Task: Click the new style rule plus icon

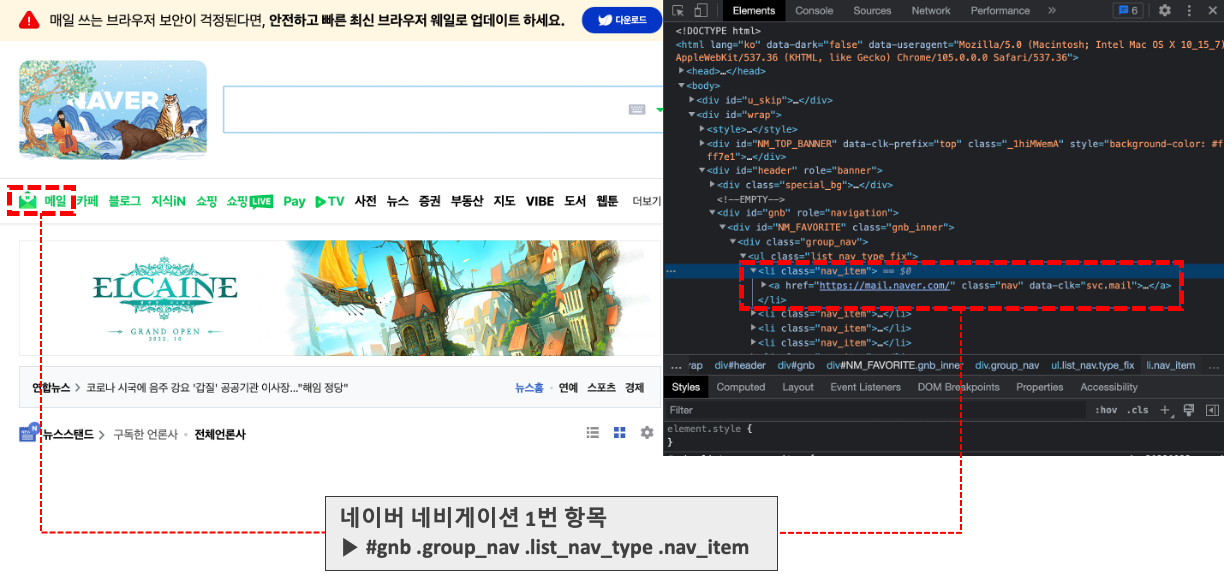Action: point(1165,410)
